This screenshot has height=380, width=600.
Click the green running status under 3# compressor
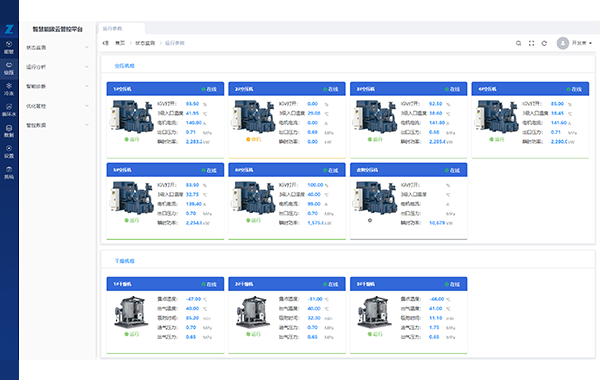375,140
